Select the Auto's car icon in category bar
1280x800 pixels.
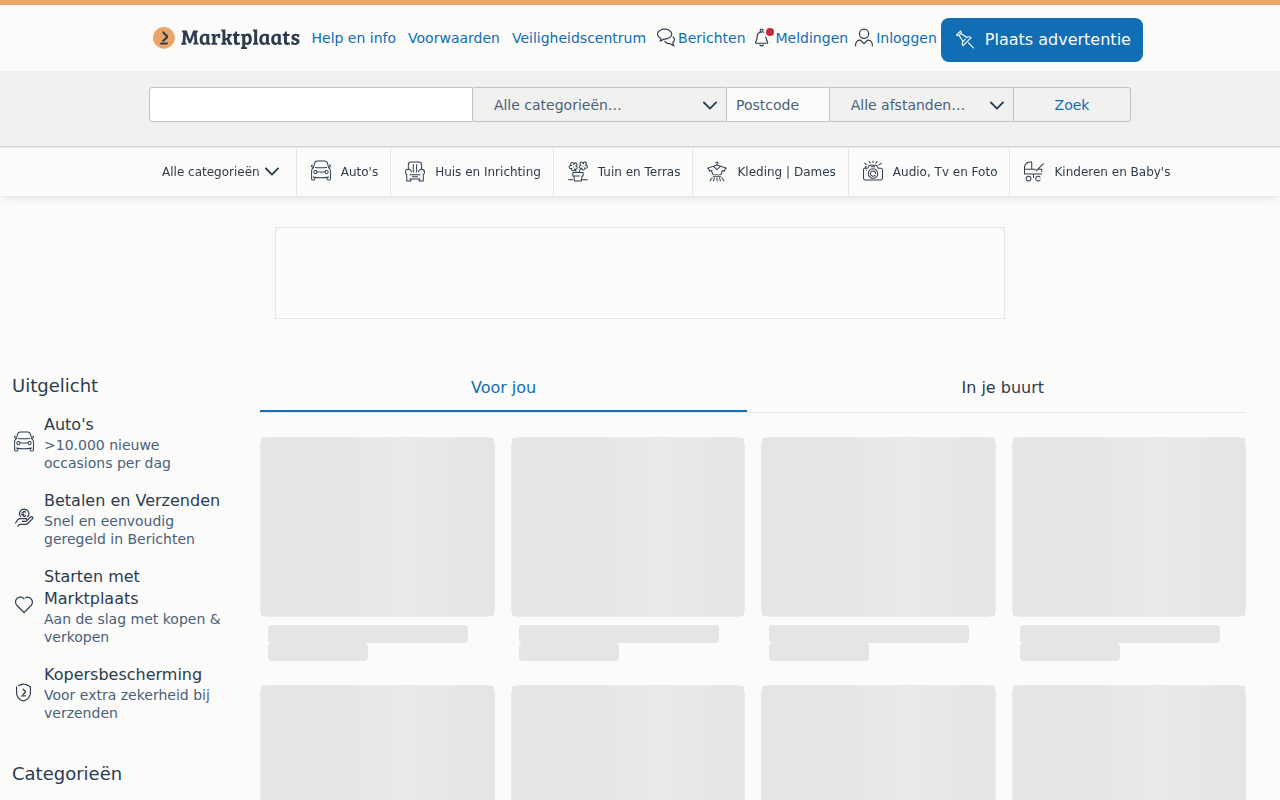[321, 171]
